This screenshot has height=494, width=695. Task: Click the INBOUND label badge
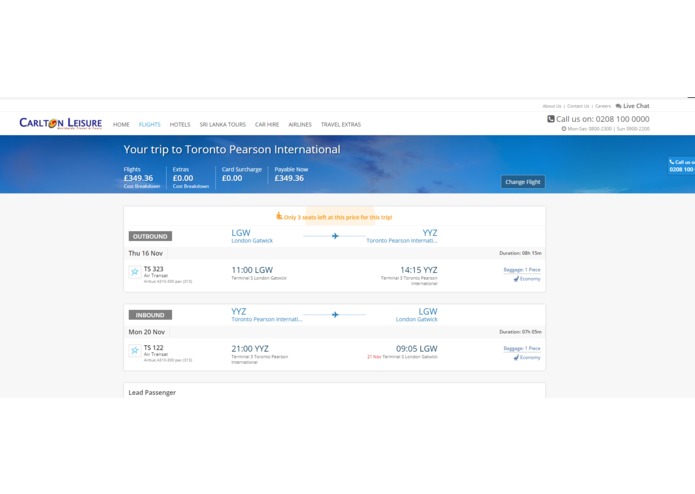(x=150, y=315)
